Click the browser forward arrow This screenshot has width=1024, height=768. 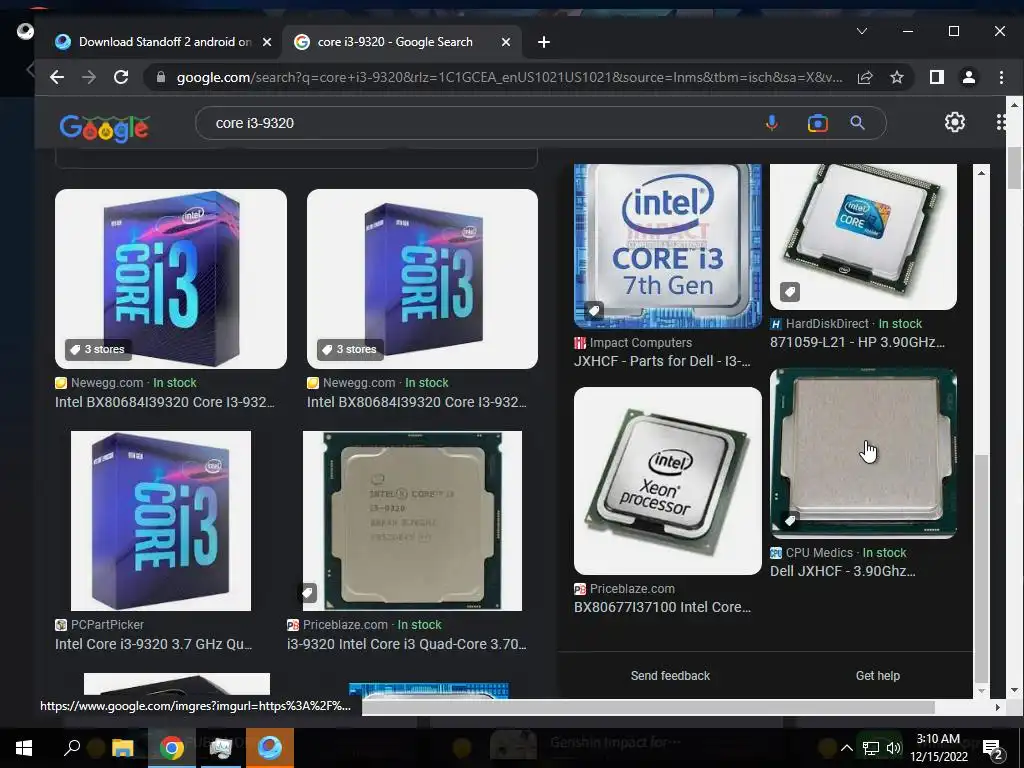89,77
